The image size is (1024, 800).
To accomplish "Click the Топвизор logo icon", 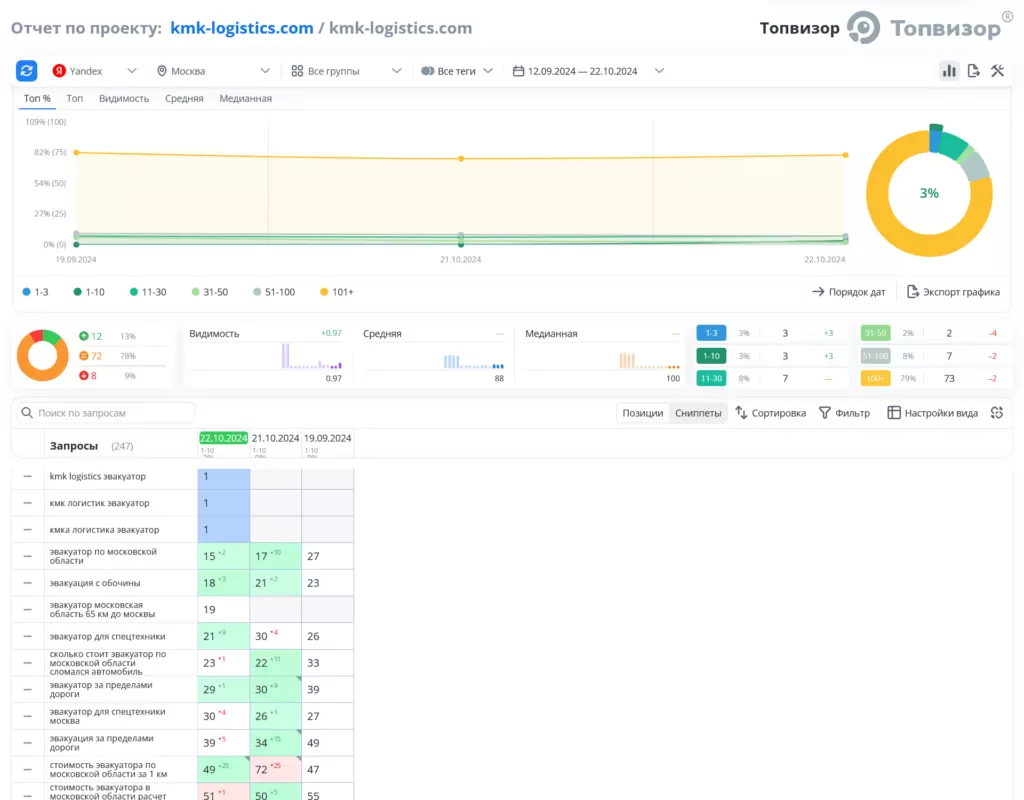I will (x=863, y=27).
